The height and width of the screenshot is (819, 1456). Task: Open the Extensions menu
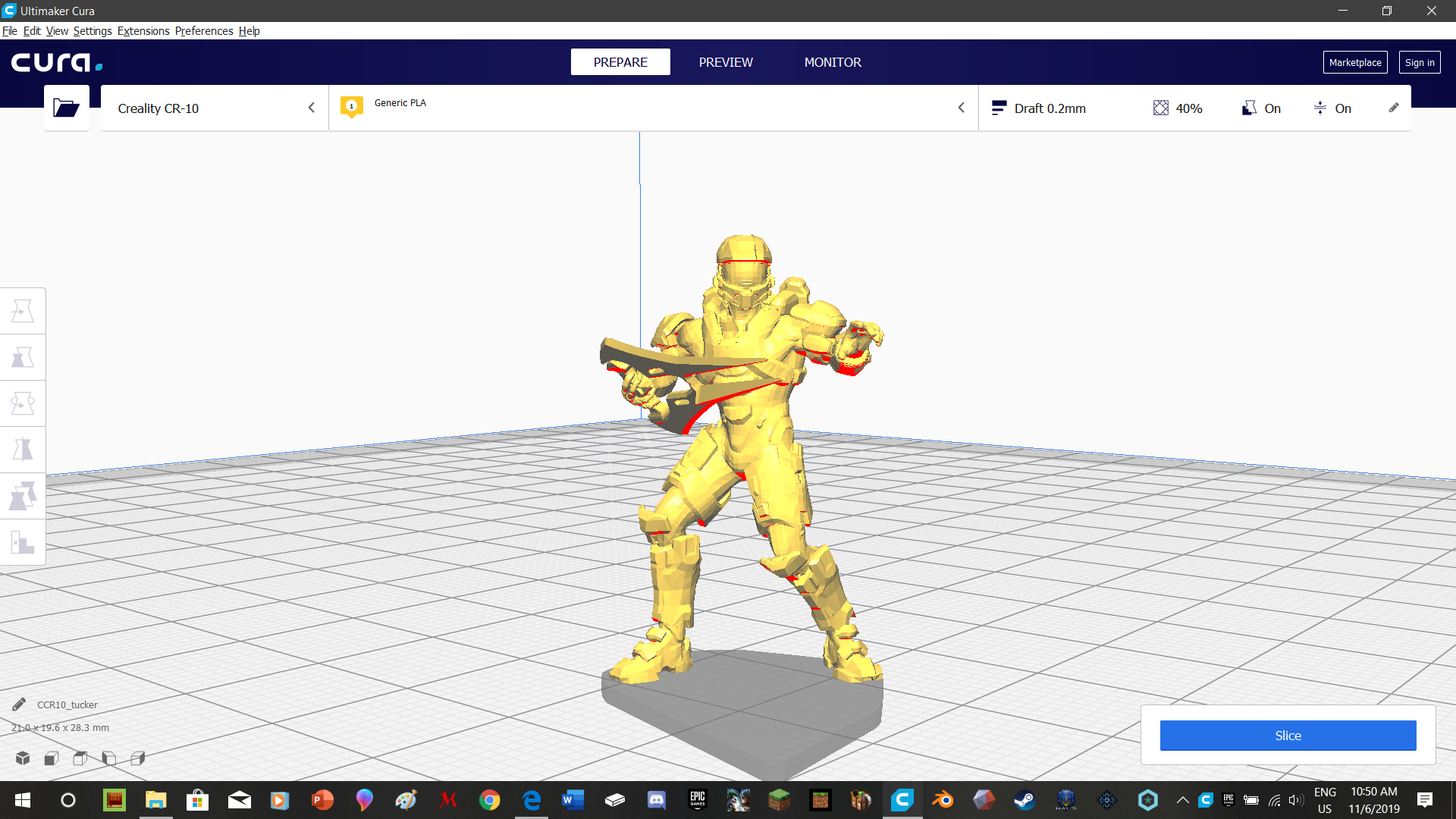point(143,31)
